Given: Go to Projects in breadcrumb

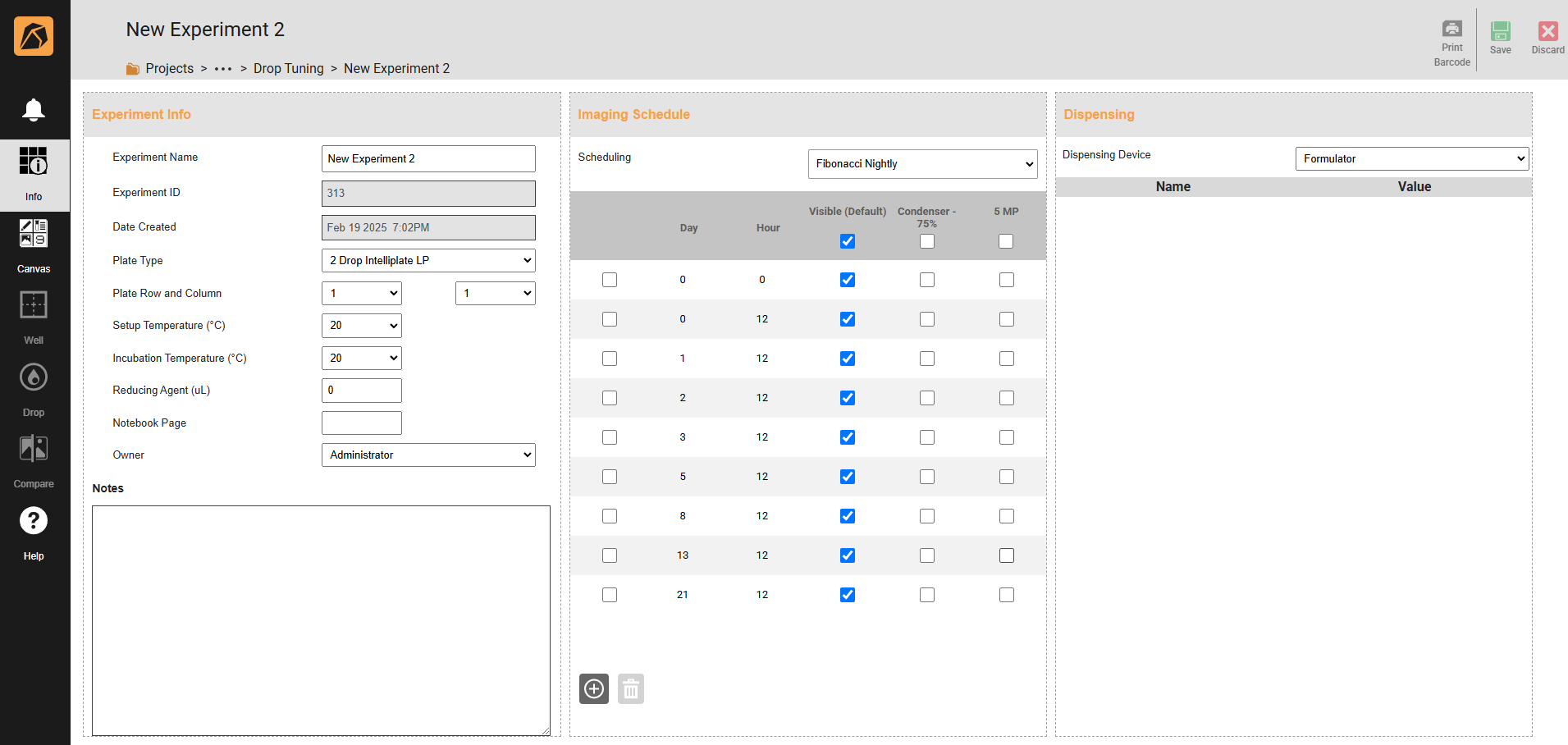Looking at the screenshot, I should pos(169,69).
